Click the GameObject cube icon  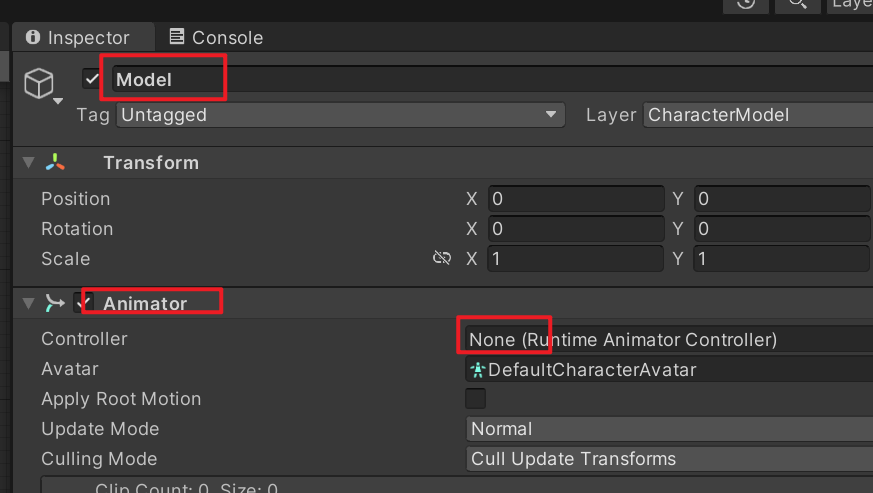pyautogui.click(x=38, y=82)
